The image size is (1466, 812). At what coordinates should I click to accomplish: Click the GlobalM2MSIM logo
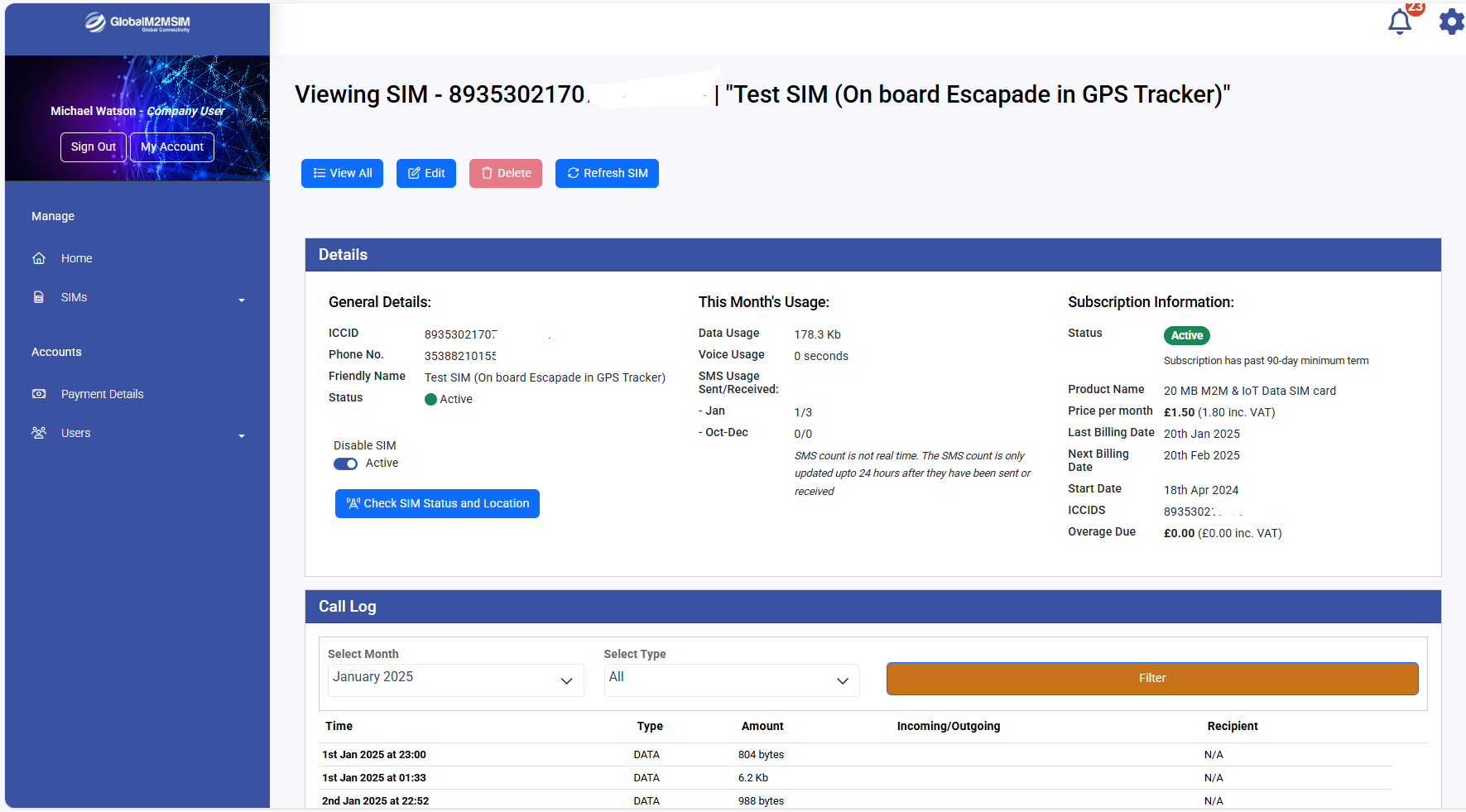tap(137, 22)
